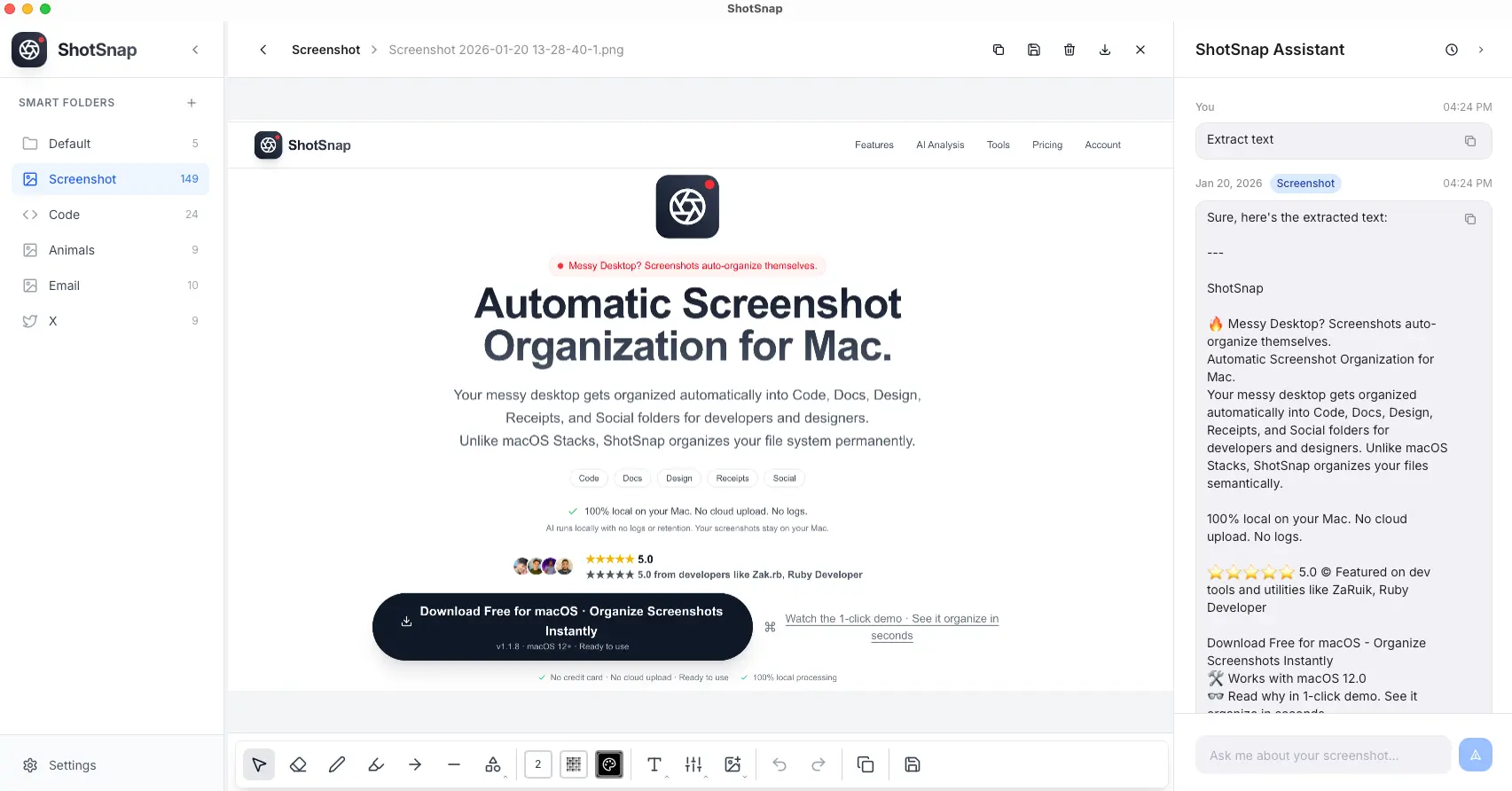The width and height of the screenshot is (1512, 791).
Task: Go back with the header left chevron
Action: pos(263,50)
